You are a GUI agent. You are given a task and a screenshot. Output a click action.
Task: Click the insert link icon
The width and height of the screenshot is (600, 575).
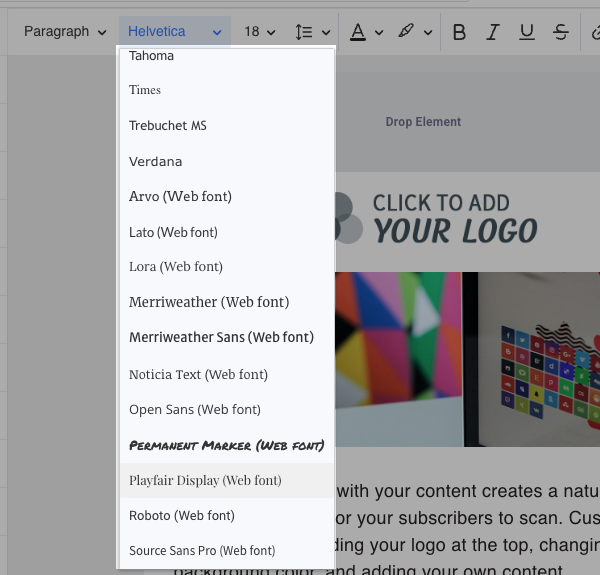tap(593, 32)
